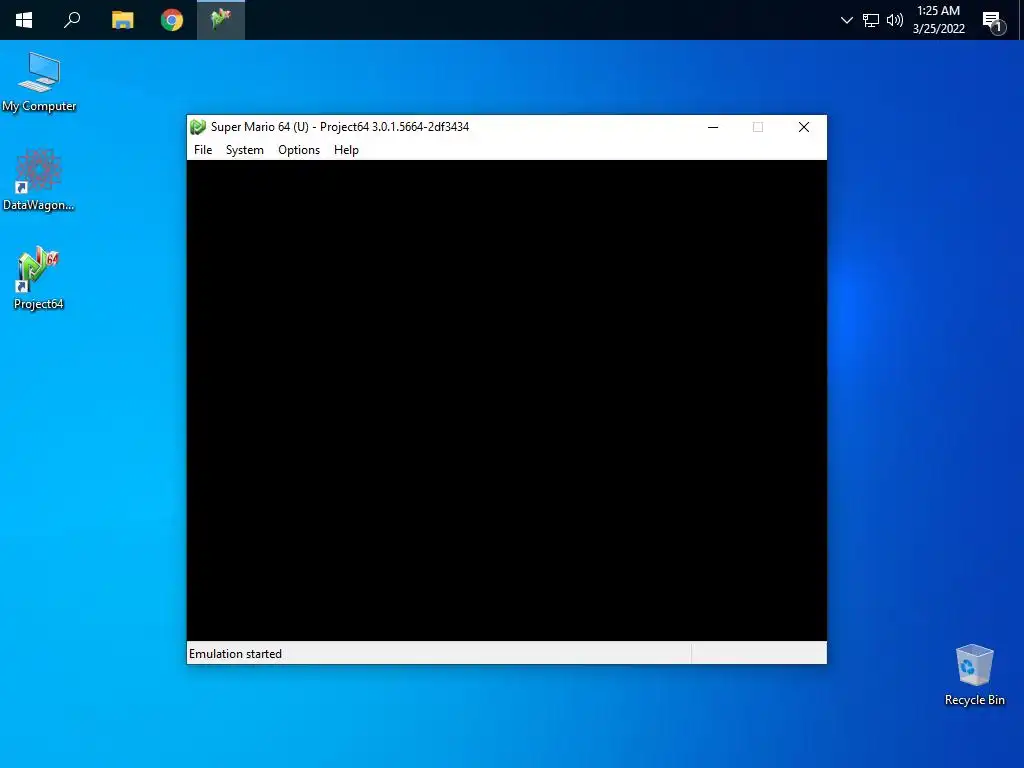Close the Project64 window
The image size is (1024, 768).
click(x=804, y=127)
